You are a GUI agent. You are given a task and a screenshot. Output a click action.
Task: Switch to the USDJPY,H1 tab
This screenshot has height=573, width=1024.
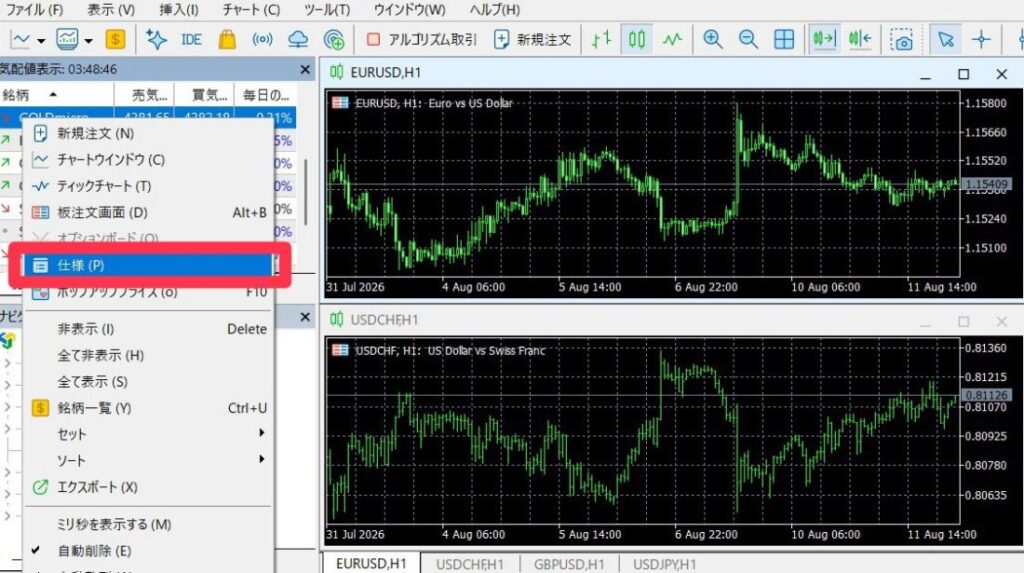[664, 564]
